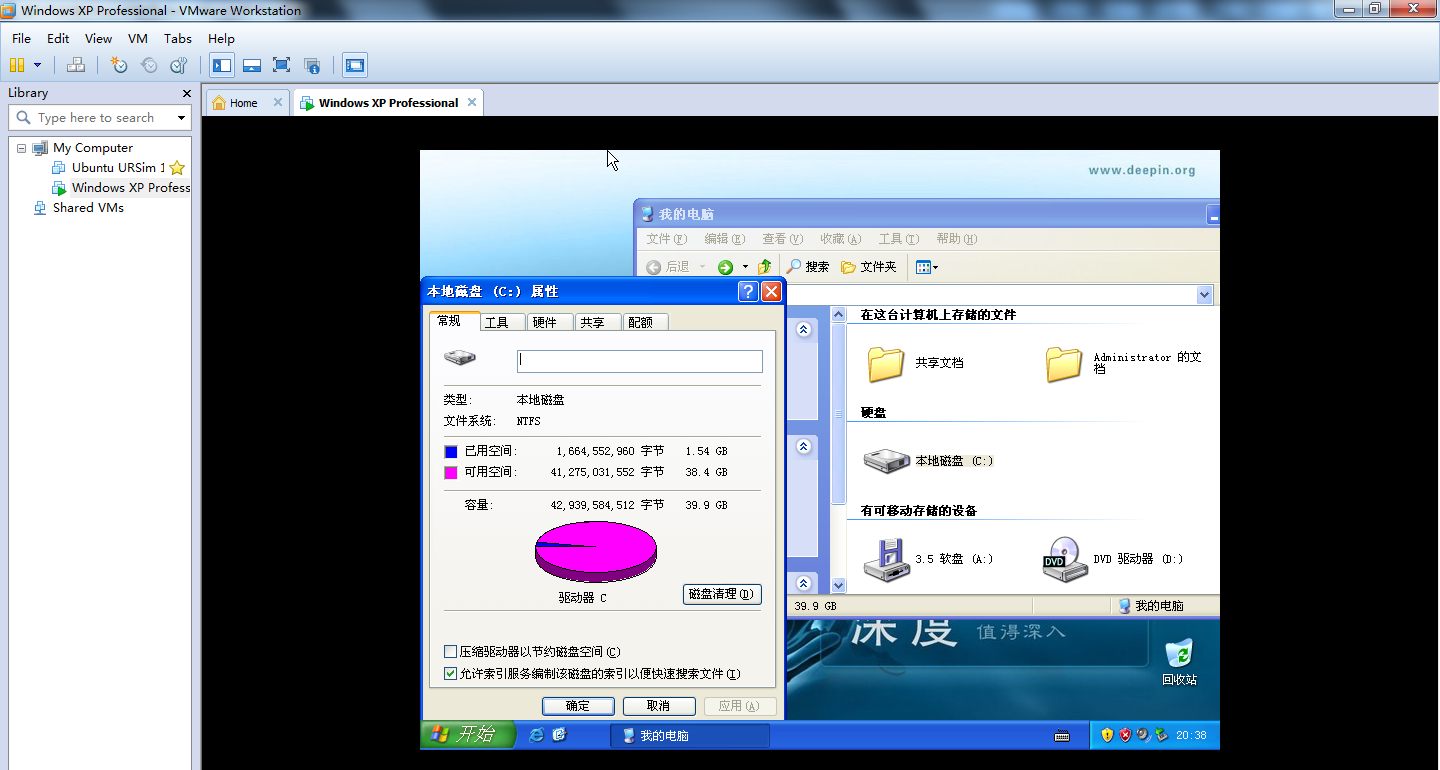
Task: Open the 编辑 menu in 我的电脑 window
Action: [x=724, y=239]
